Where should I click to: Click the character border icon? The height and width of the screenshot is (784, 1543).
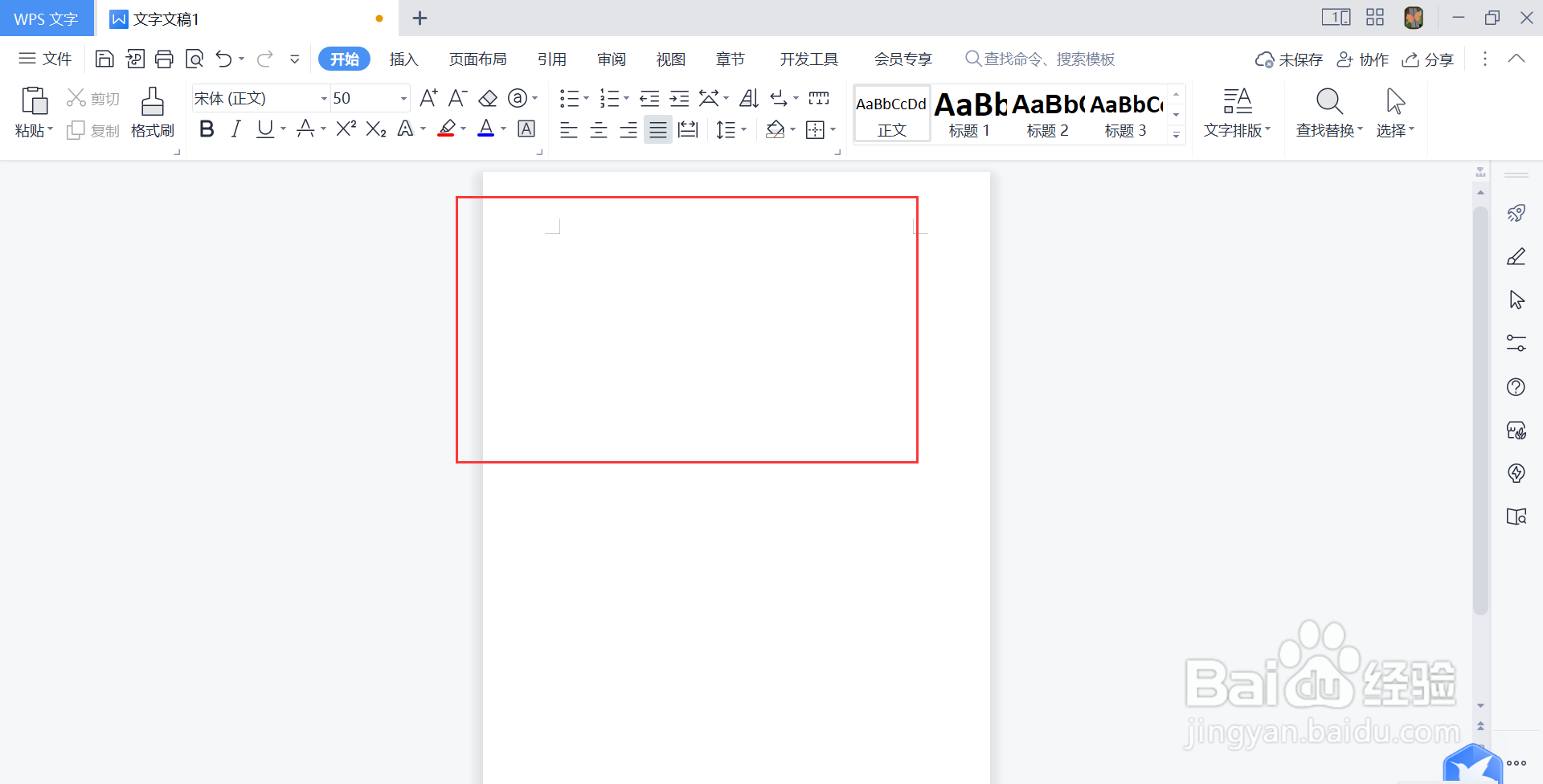click(526, 129)
